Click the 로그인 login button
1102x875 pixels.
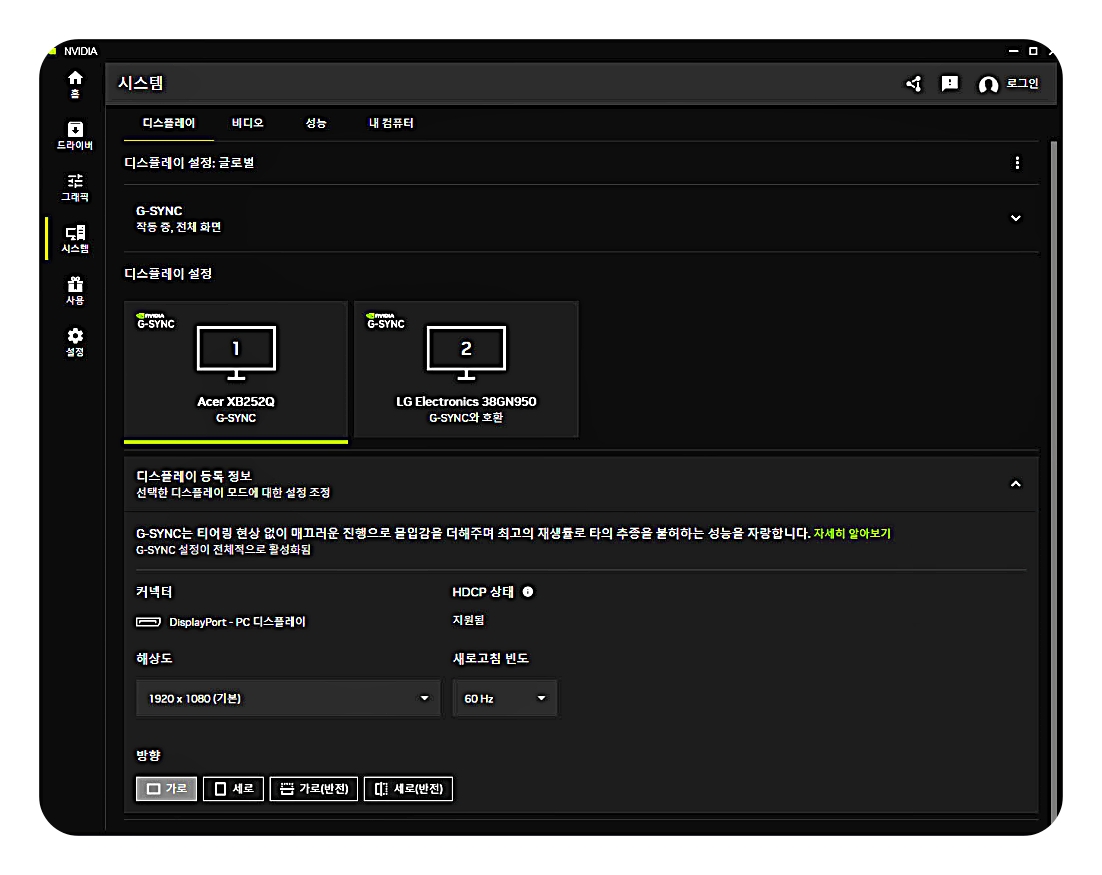[x=1022, y=84]
